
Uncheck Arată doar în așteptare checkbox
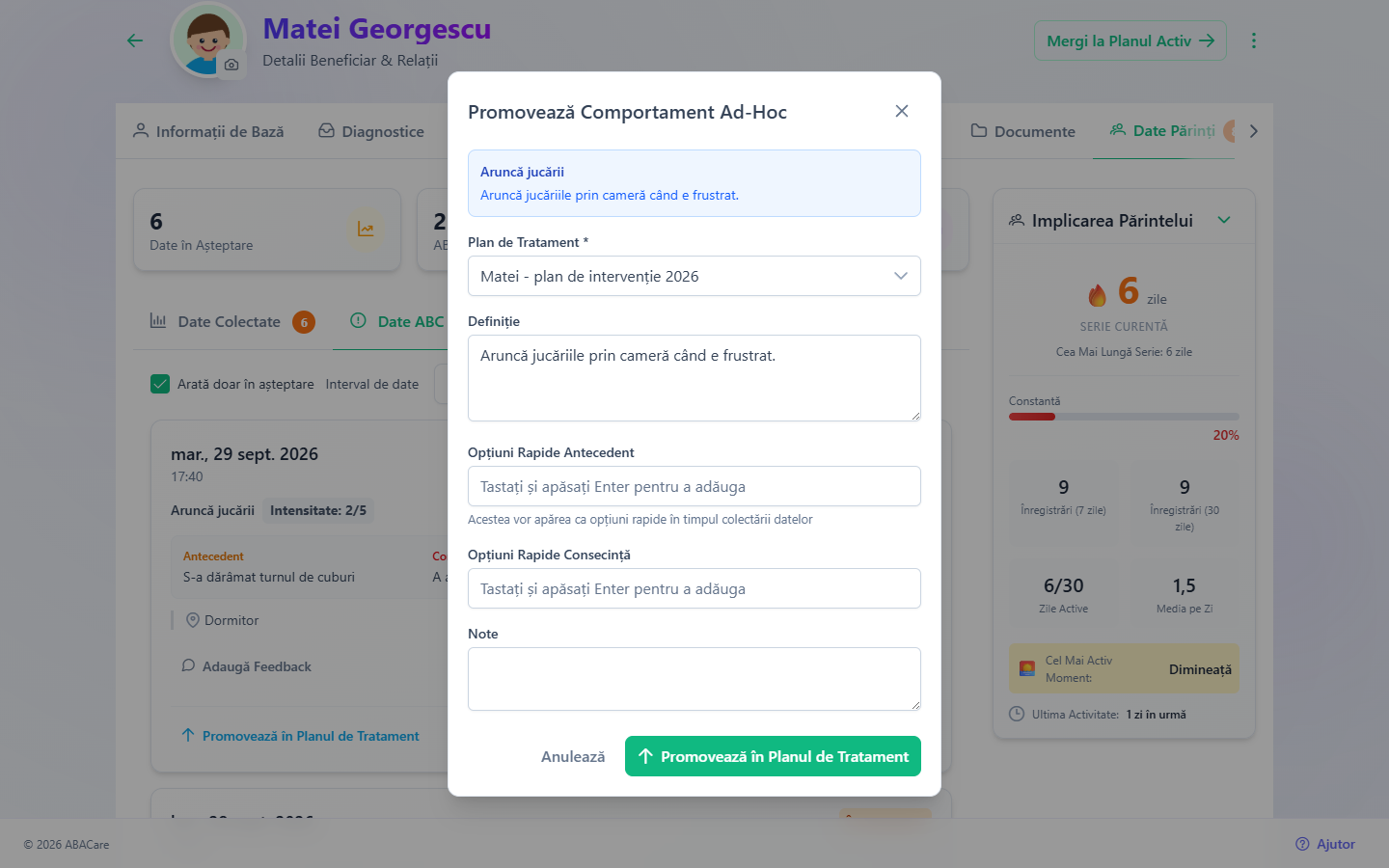click(x=160, y=384)
